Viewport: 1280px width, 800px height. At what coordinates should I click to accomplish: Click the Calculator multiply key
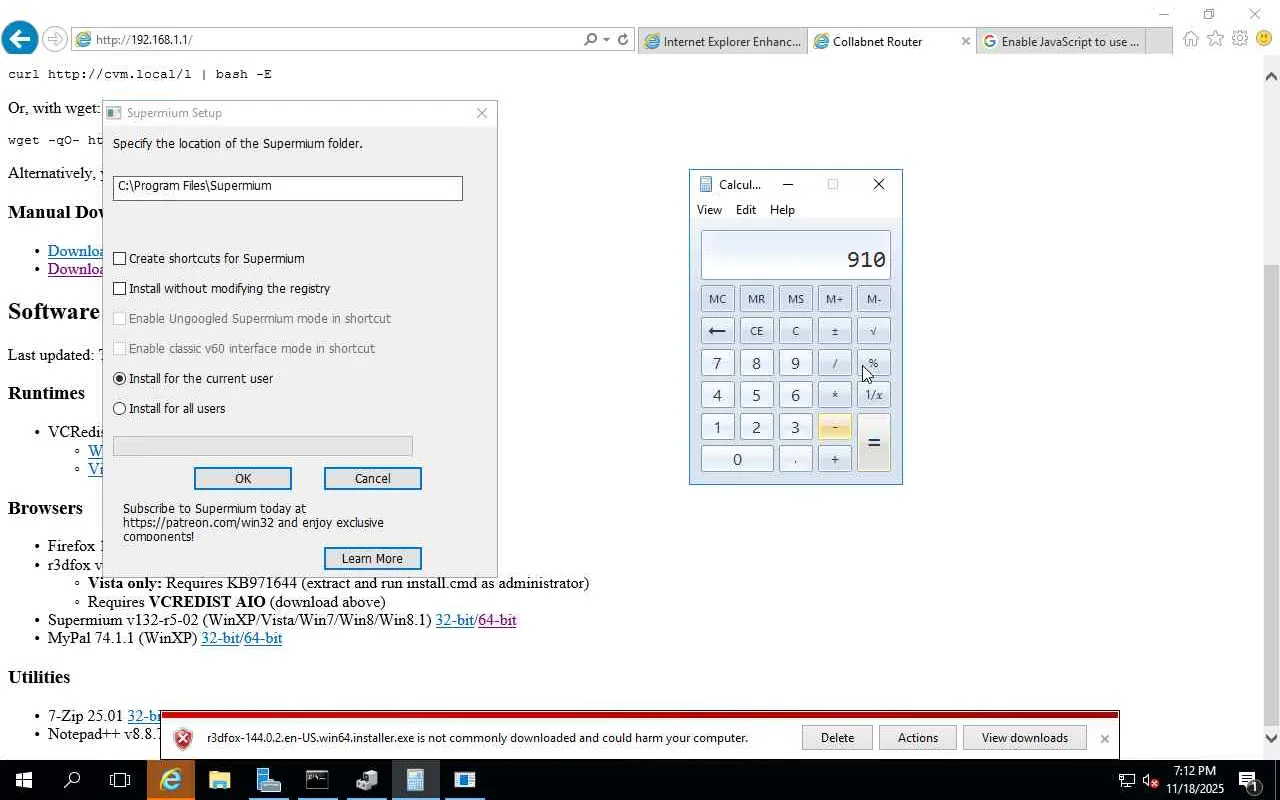[x=834, y=395]
